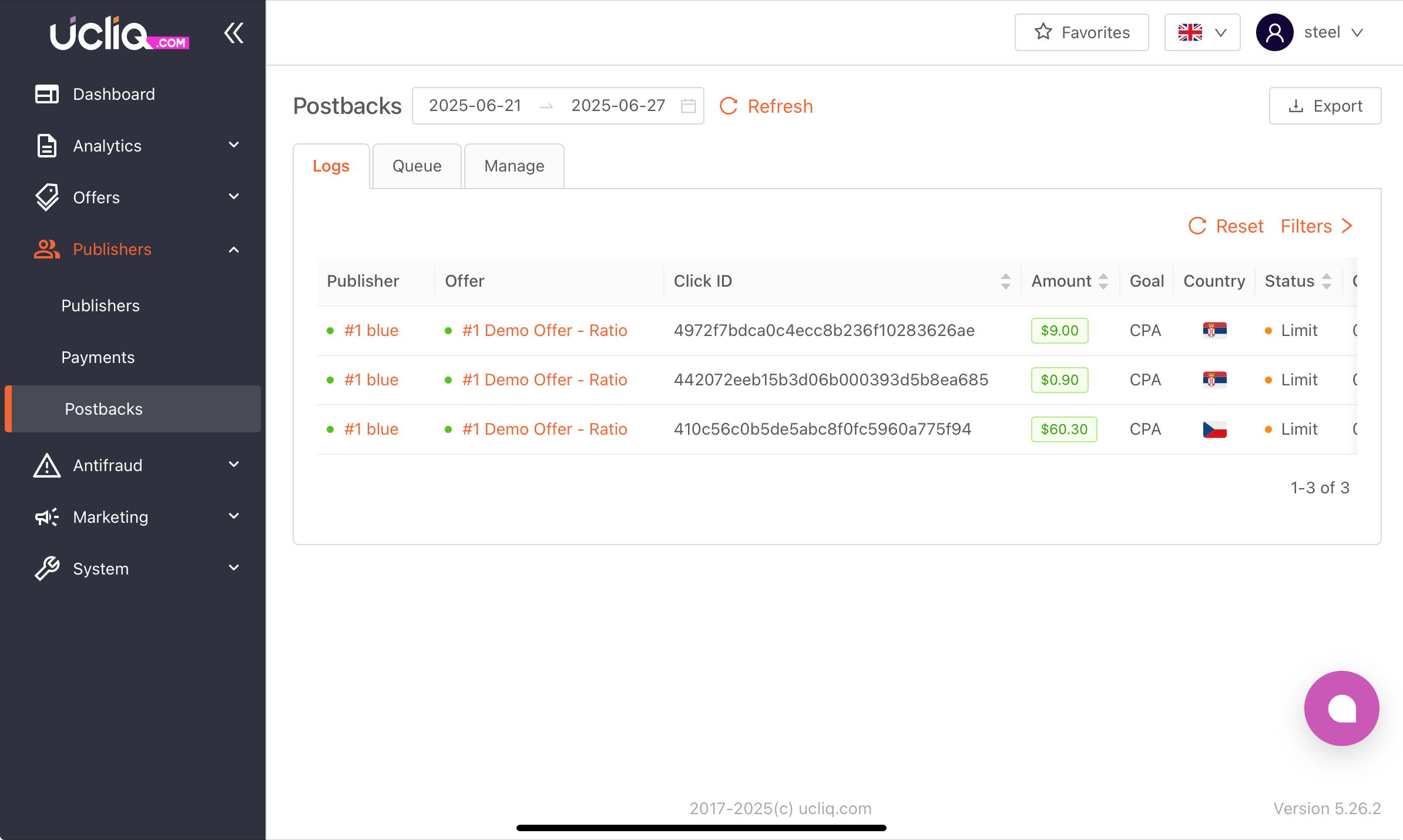Collapse the sidebar with double-chevron icon
Screen dimensions: 1403x840
click(234, 33)
